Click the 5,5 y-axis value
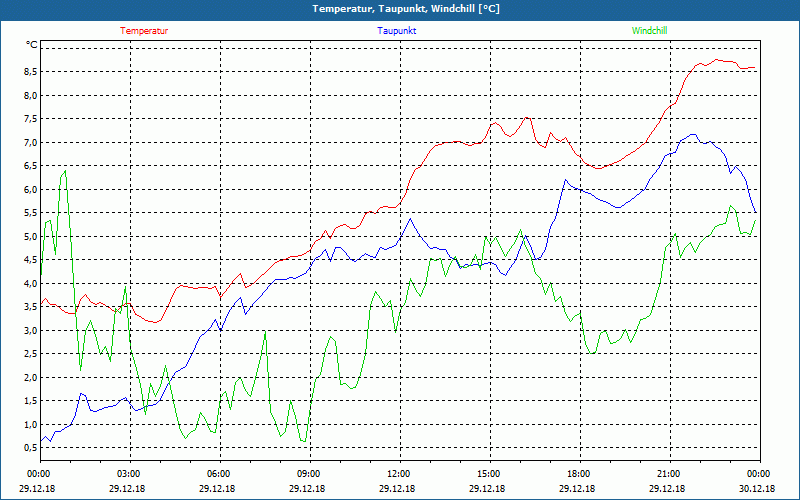 [32, 213]
